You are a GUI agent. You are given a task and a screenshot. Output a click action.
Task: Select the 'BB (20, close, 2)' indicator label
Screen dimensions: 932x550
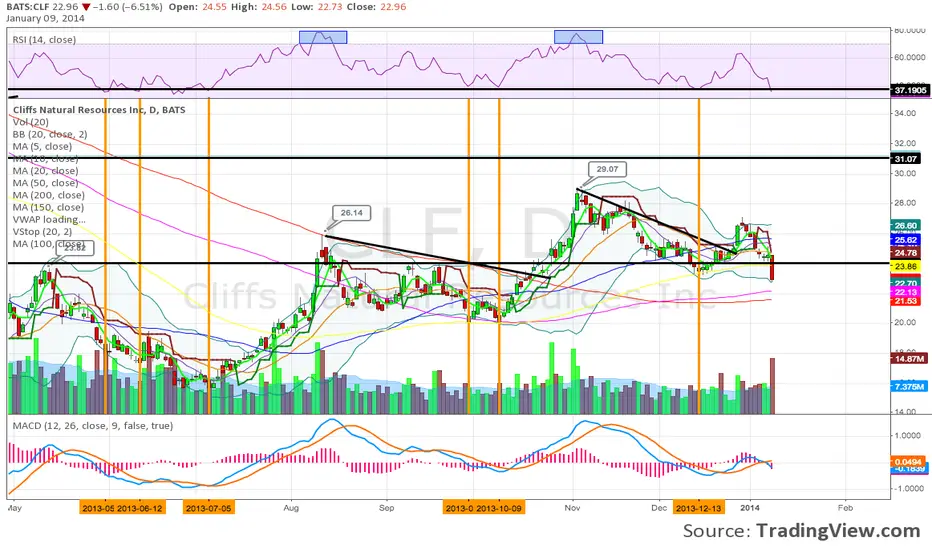(50, 134)
